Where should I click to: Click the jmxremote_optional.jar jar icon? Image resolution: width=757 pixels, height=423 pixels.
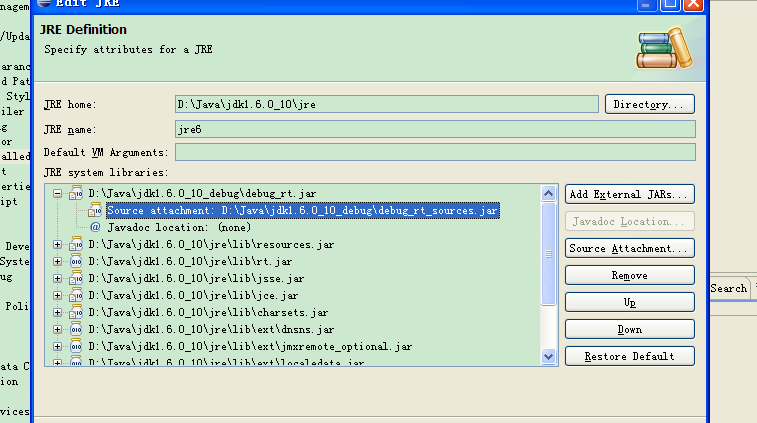pos(76,346)
